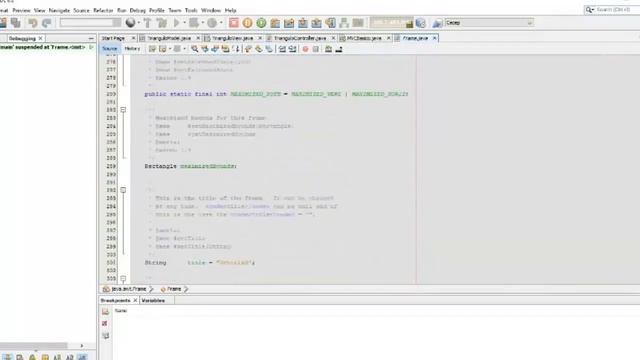
Task: Open the Profile Project dropdown arrow
Action: (221, 23)
